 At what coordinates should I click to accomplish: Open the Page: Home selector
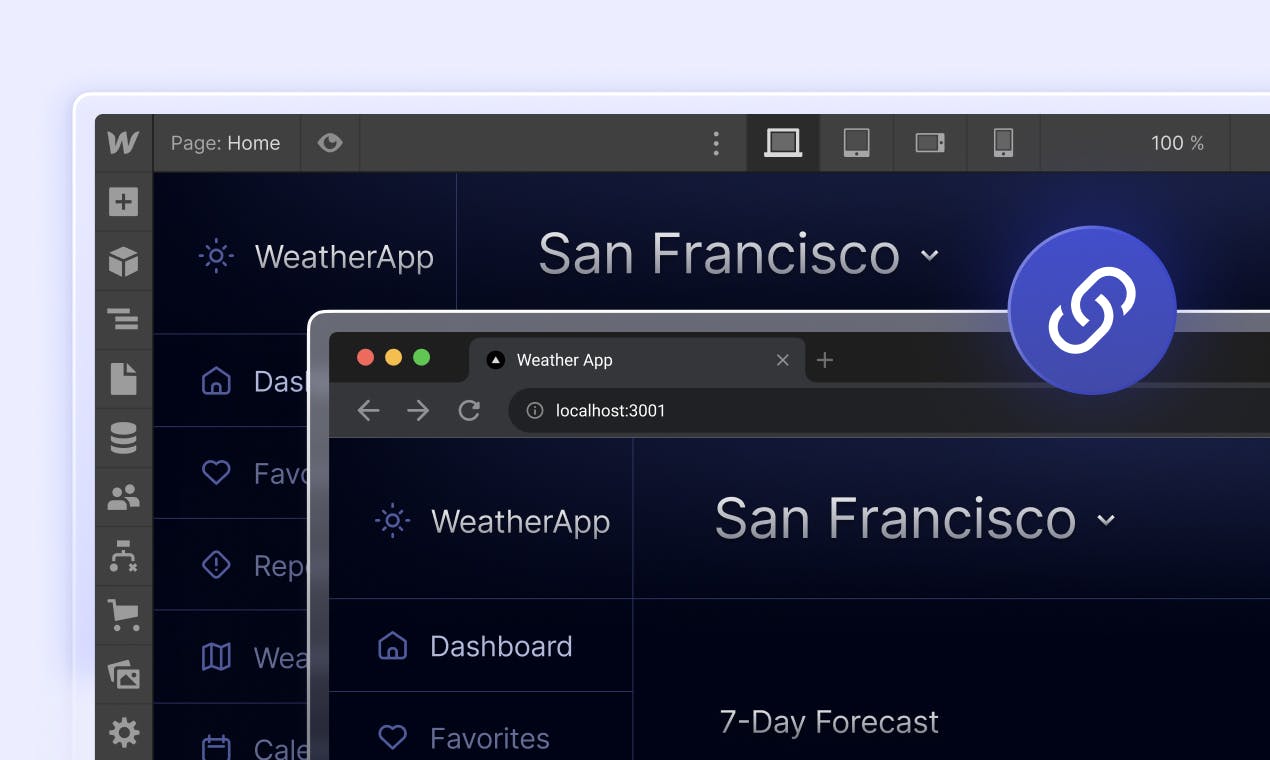click(225, 143)
